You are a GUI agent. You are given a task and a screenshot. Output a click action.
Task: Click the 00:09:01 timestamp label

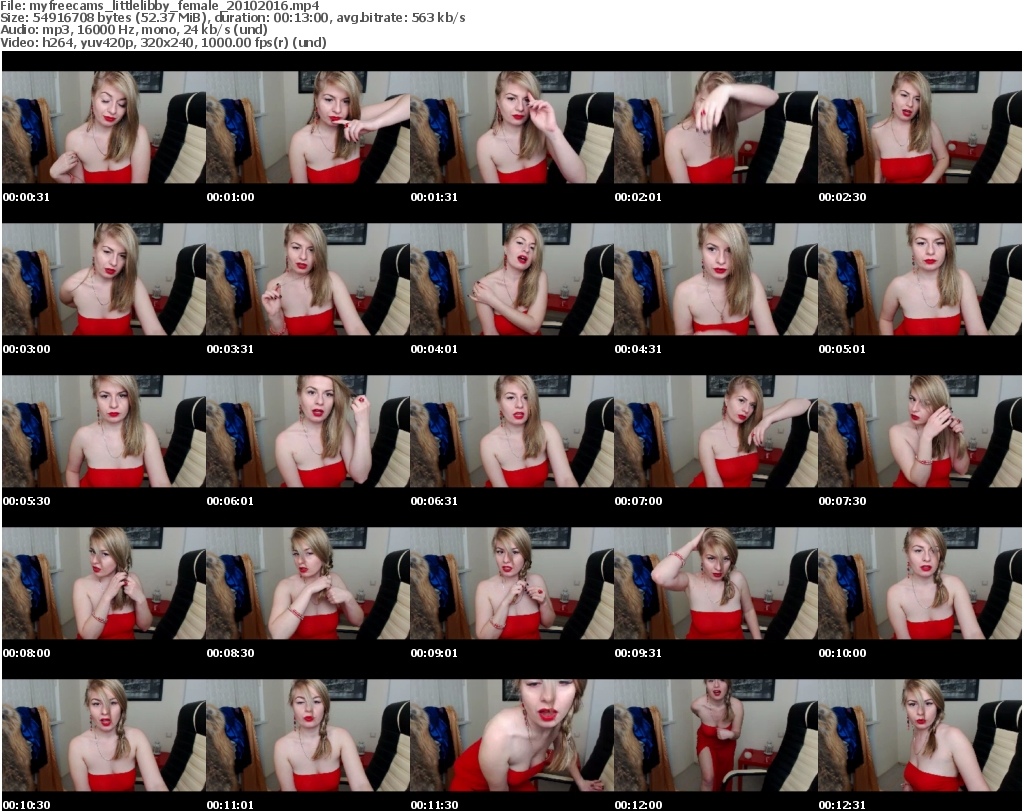[x=434, y=653]
